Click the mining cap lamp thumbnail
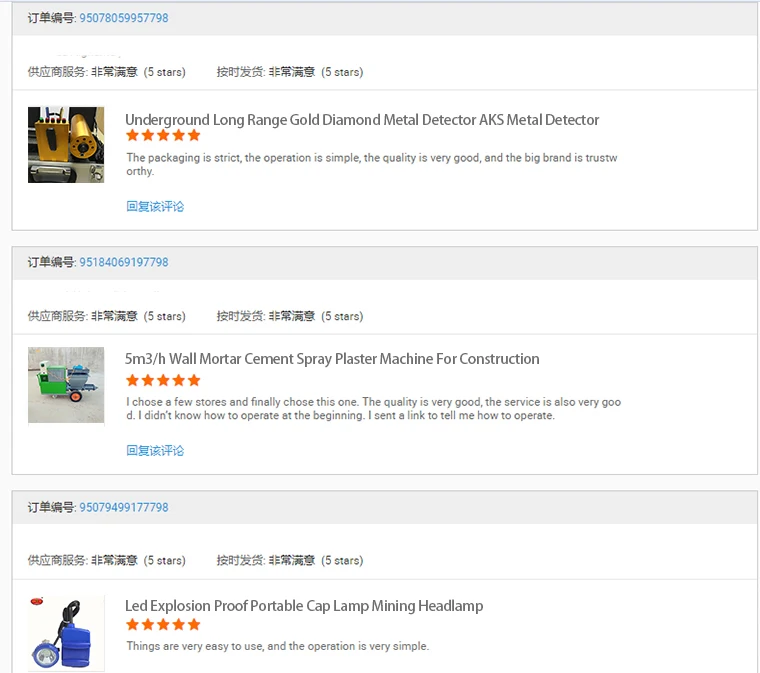 pos(66,632)
